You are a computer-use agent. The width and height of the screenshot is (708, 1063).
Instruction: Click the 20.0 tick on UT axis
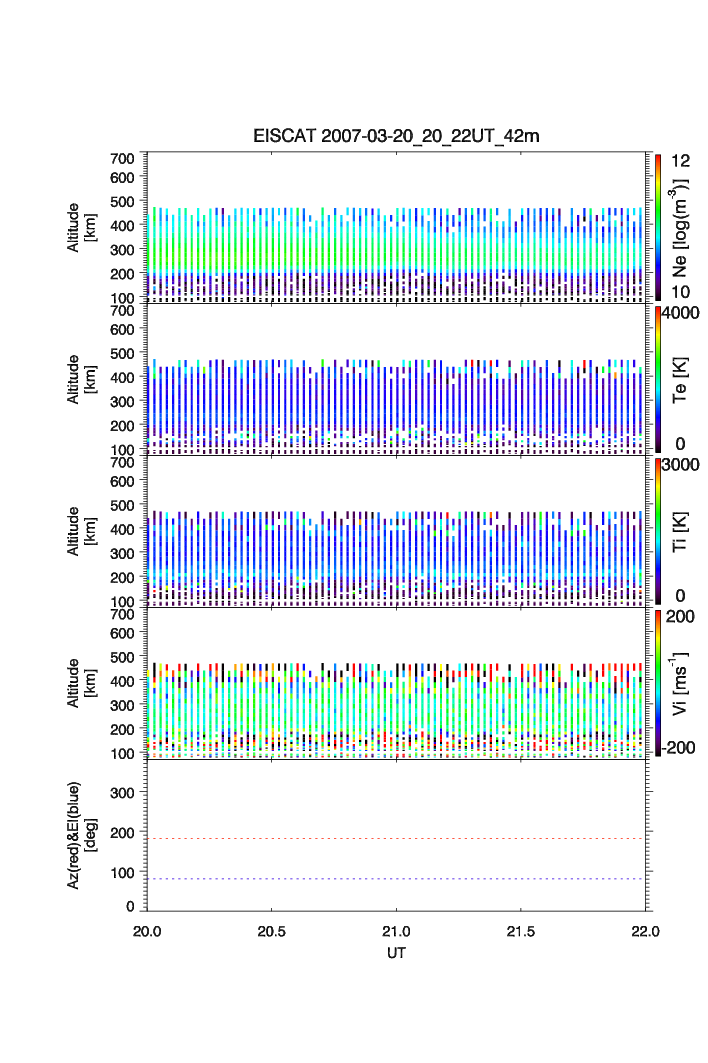pos(148,931)
